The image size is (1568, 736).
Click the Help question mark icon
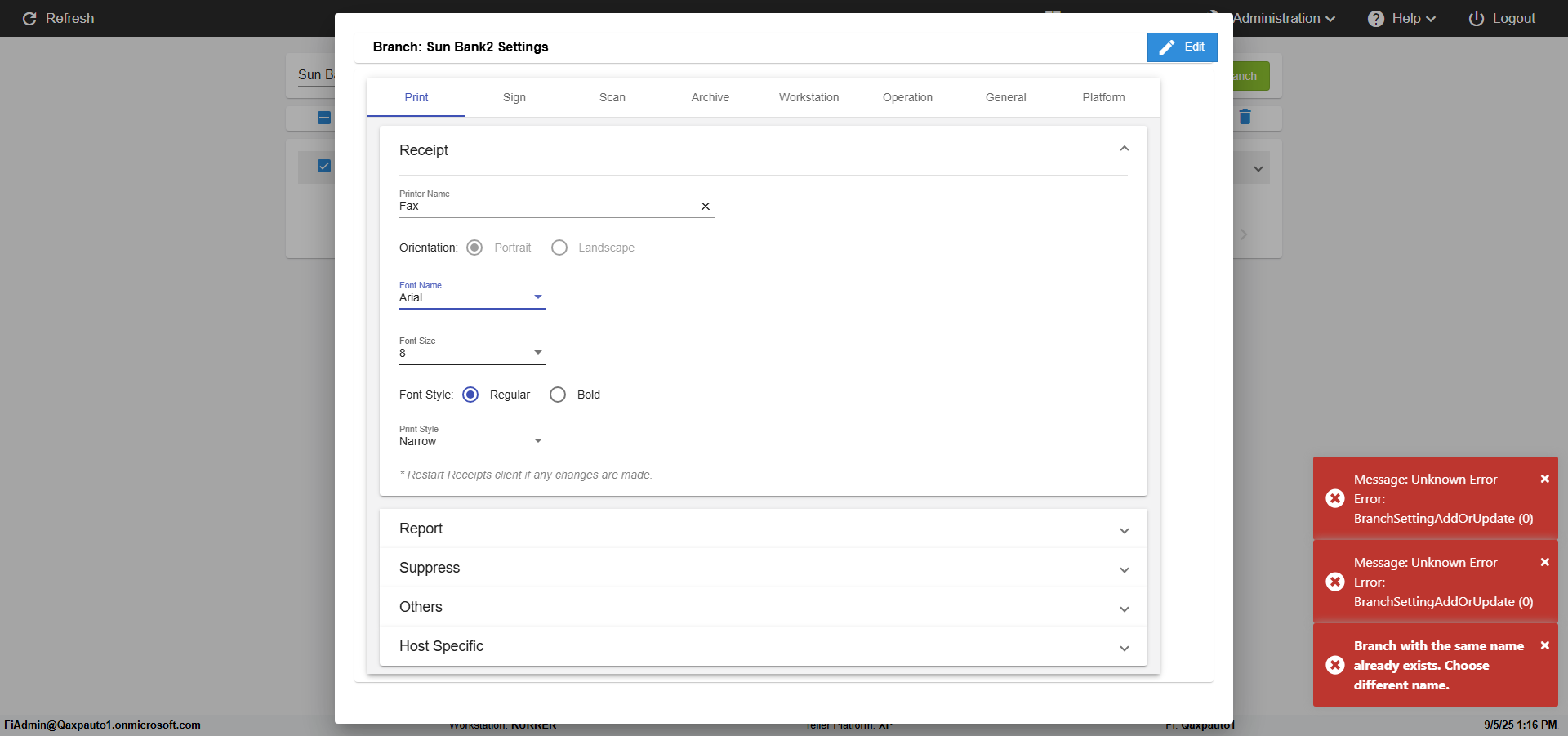coord(1375,19)
